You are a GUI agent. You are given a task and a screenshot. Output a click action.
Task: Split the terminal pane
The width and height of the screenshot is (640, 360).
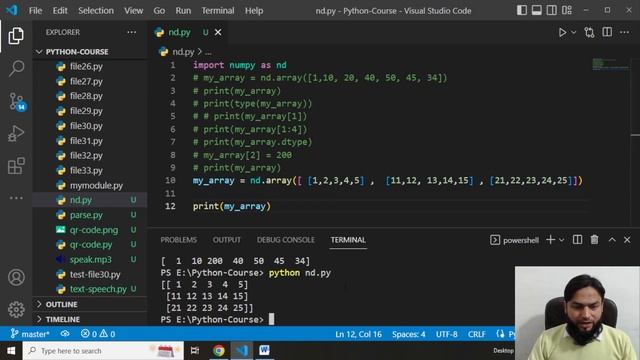577,240
